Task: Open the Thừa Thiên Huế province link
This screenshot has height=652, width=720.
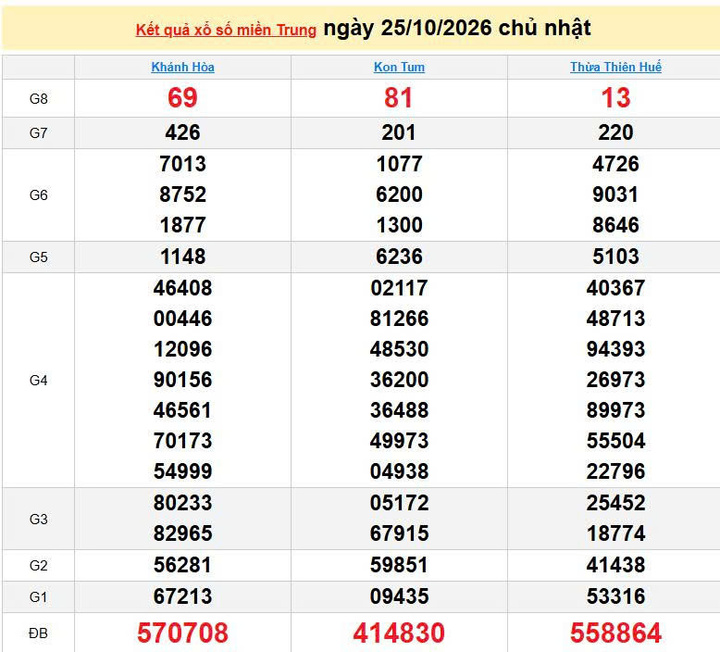Action: click(616, 67)
